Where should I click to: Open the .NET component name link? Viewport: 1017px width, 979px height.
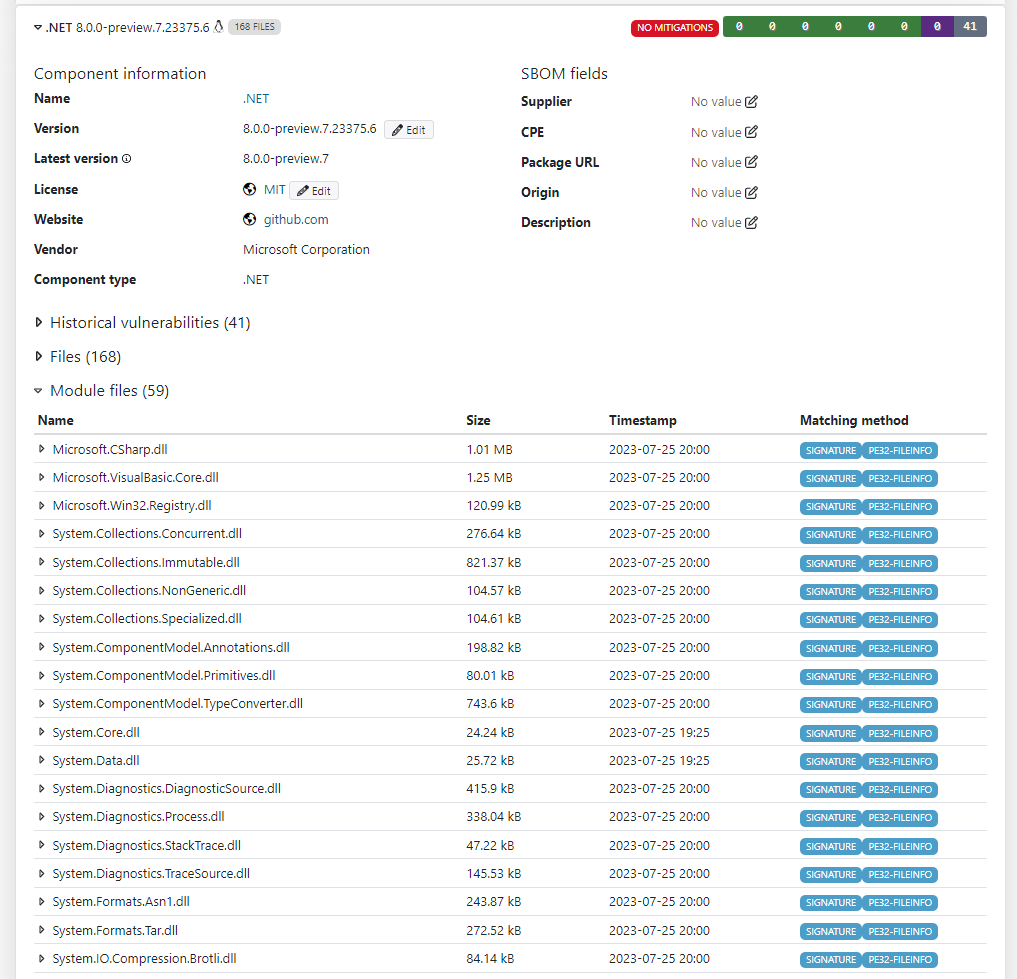255,98
